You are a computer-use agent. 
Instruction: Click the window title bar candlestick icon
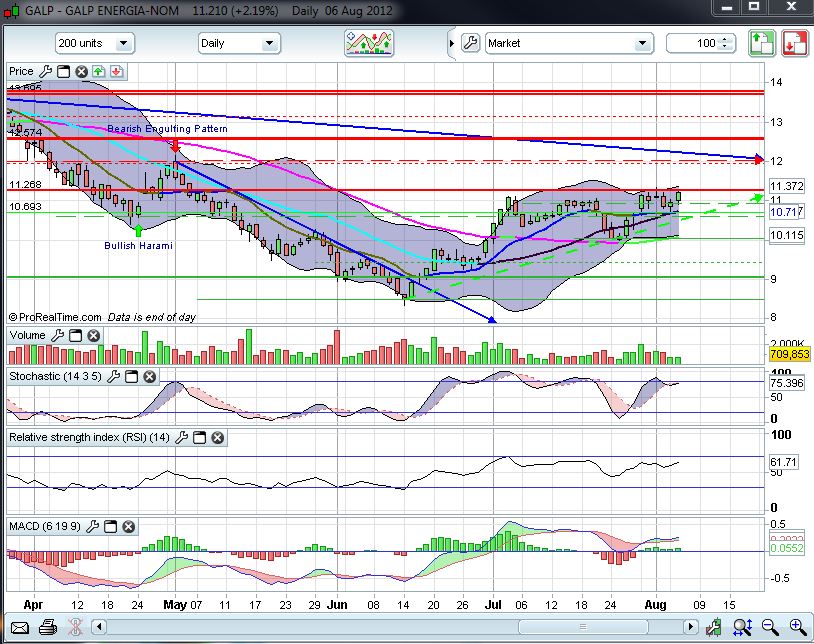11,10
